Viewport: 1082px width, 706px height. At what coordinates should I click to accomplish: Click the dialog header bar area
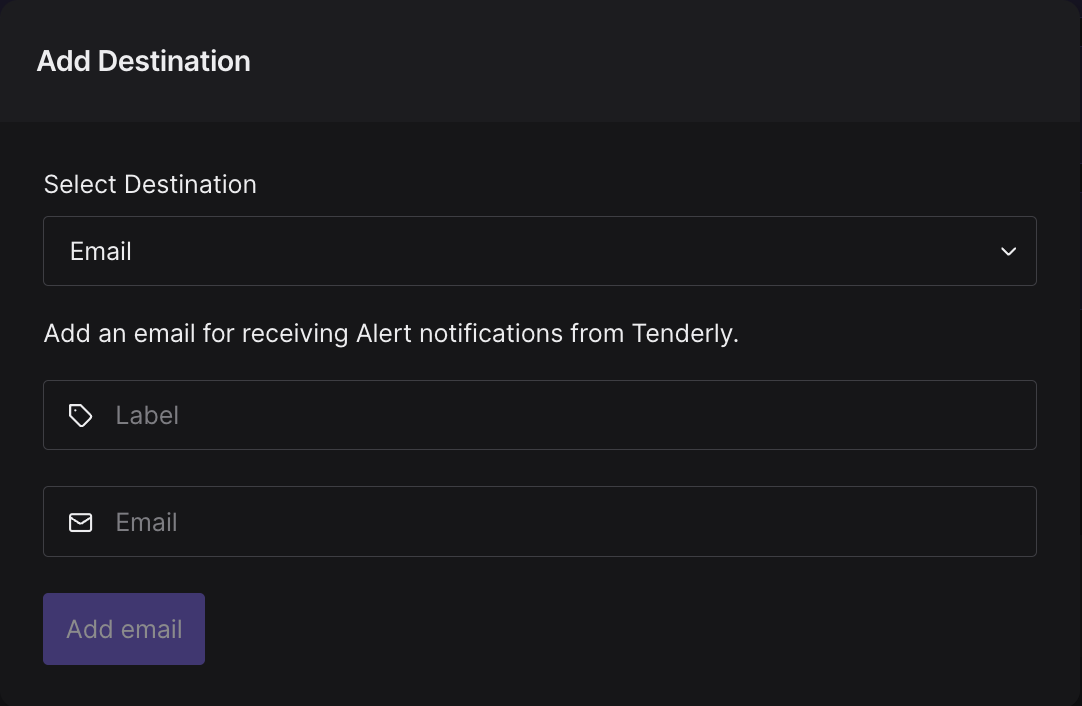[x=540, y=61]
